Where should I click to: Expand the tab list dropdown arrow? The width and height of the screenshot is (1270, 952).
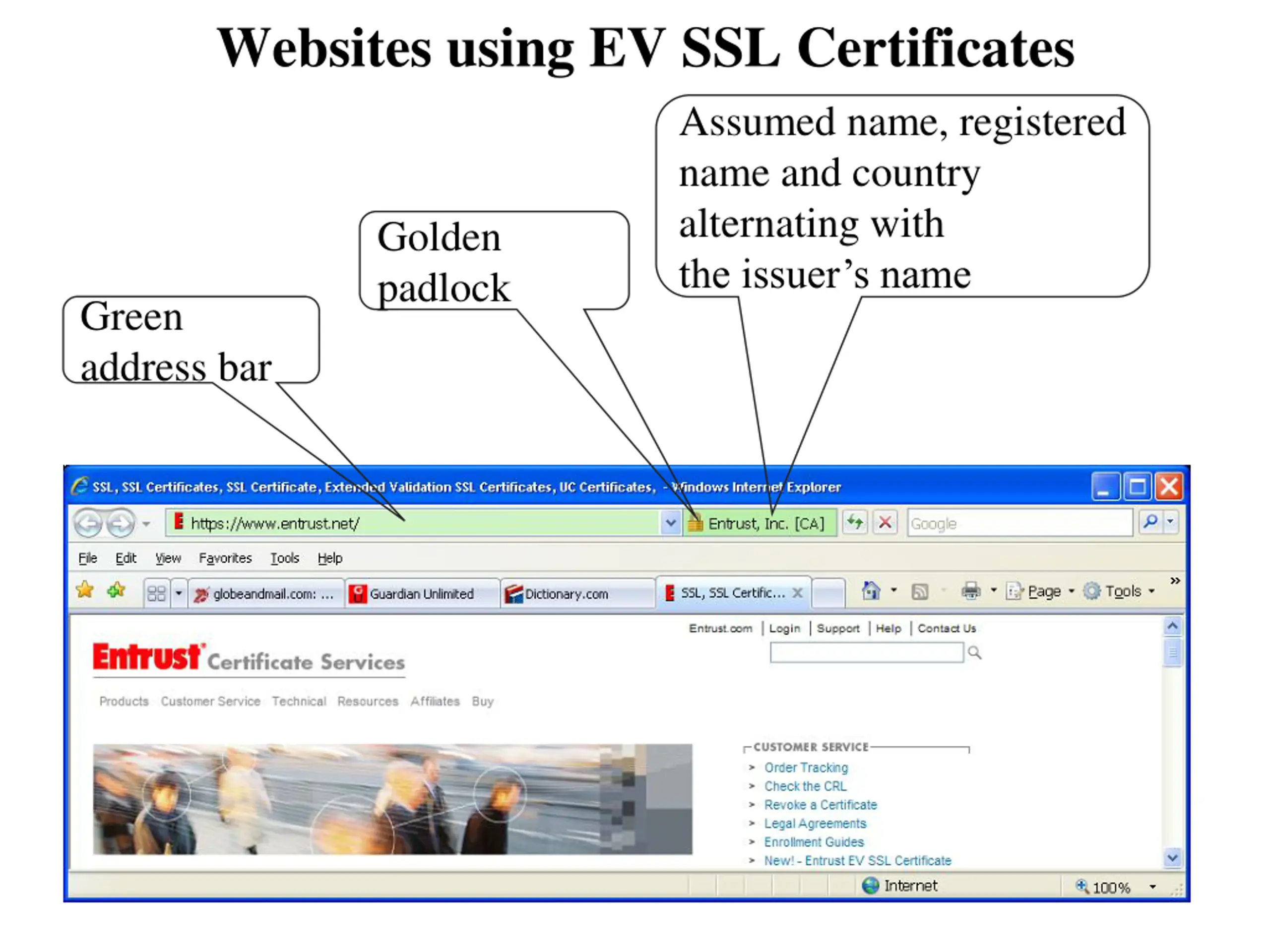coord(179,593)
